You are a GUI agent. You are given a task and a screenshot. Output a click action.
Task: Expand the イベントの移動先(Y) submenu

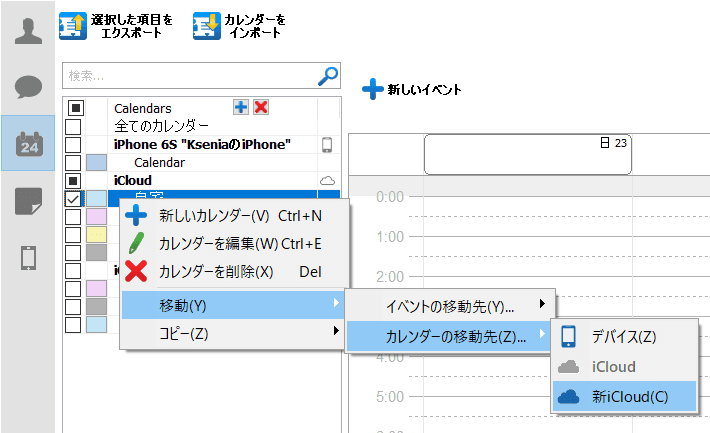[x=450, y=305]
